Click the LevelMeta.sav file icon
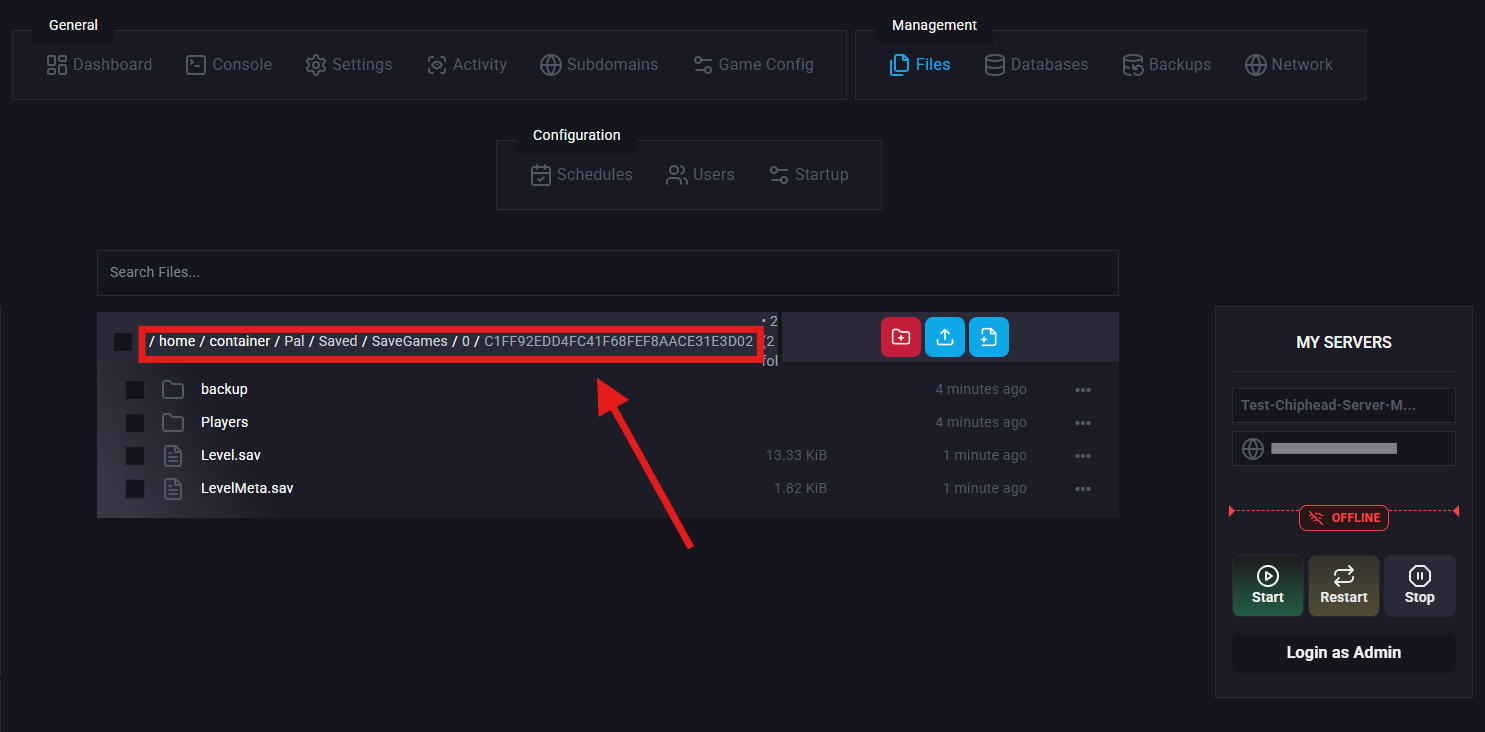This screenshot has height=732, width=1485. point(173,489)
